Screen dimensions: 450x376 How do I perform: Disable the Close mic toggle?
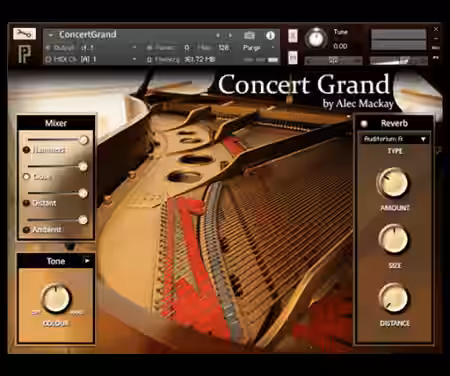pyautogui.click(x=26, y=176)
